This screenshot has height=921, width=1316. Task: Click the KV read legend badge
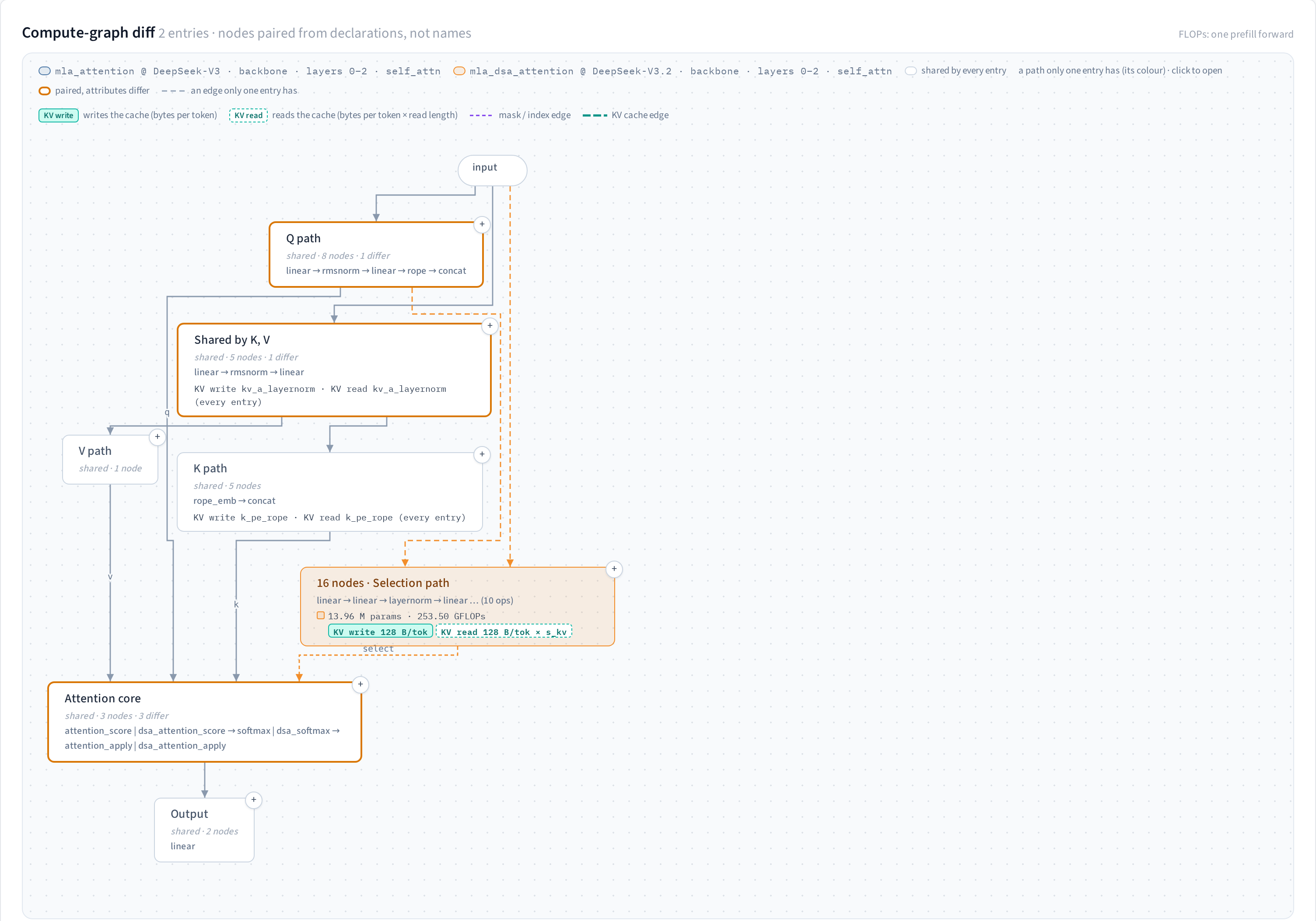248,115
